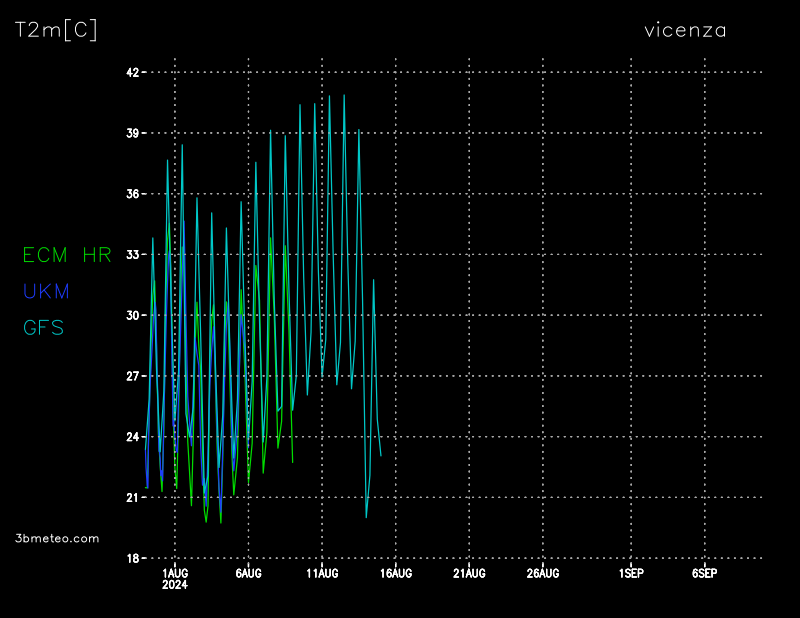Select the 16AUG date label
Viewport: 800px width, 618px height.
(x=395, y=573)
